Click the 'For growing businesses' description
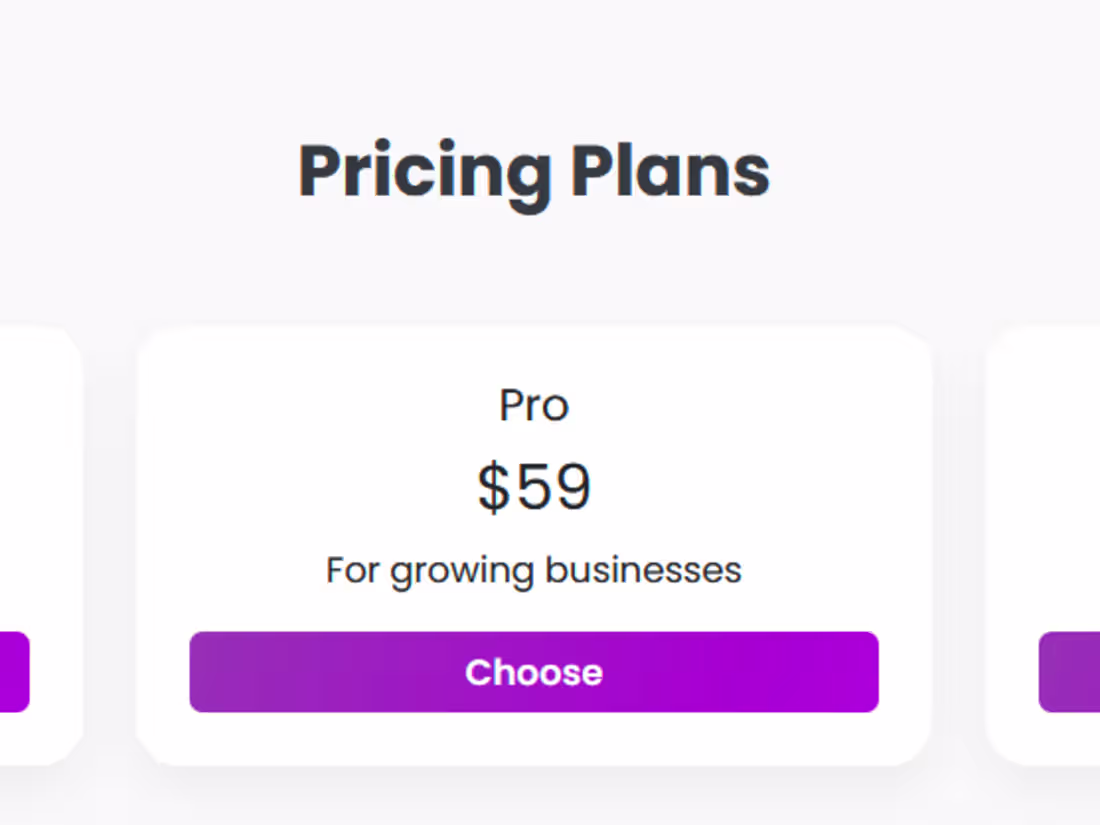The height and width of the screenshot is (825, 1100). 534,570
